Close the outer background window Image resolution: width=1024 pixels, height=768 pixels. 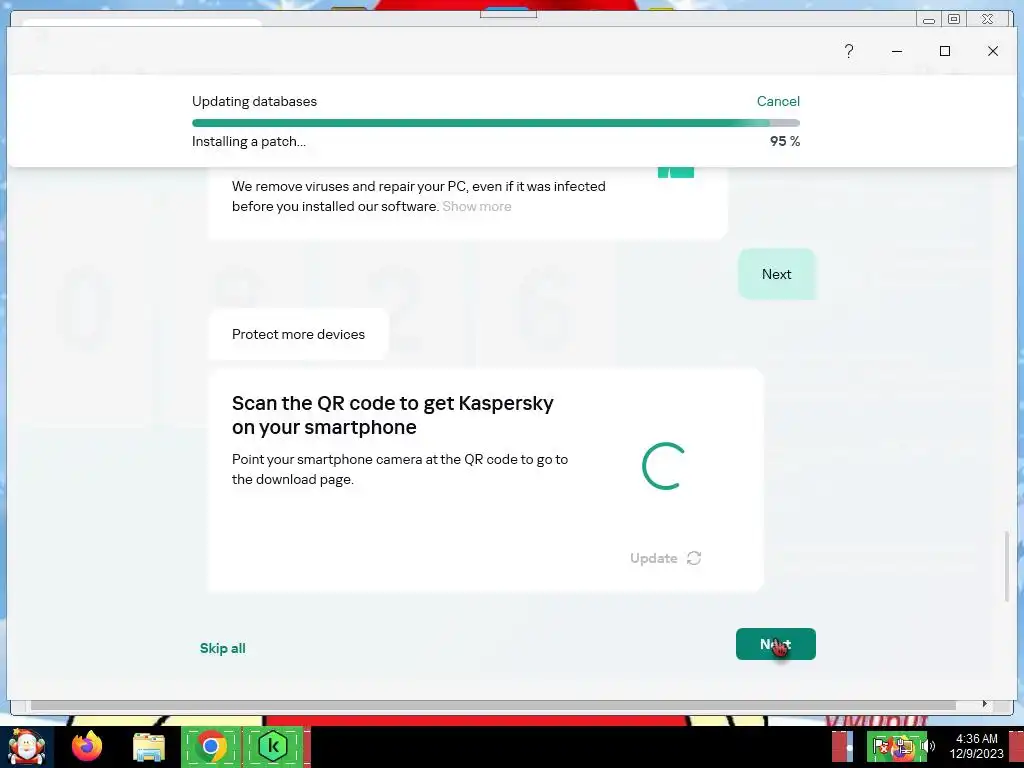(987, 20)
